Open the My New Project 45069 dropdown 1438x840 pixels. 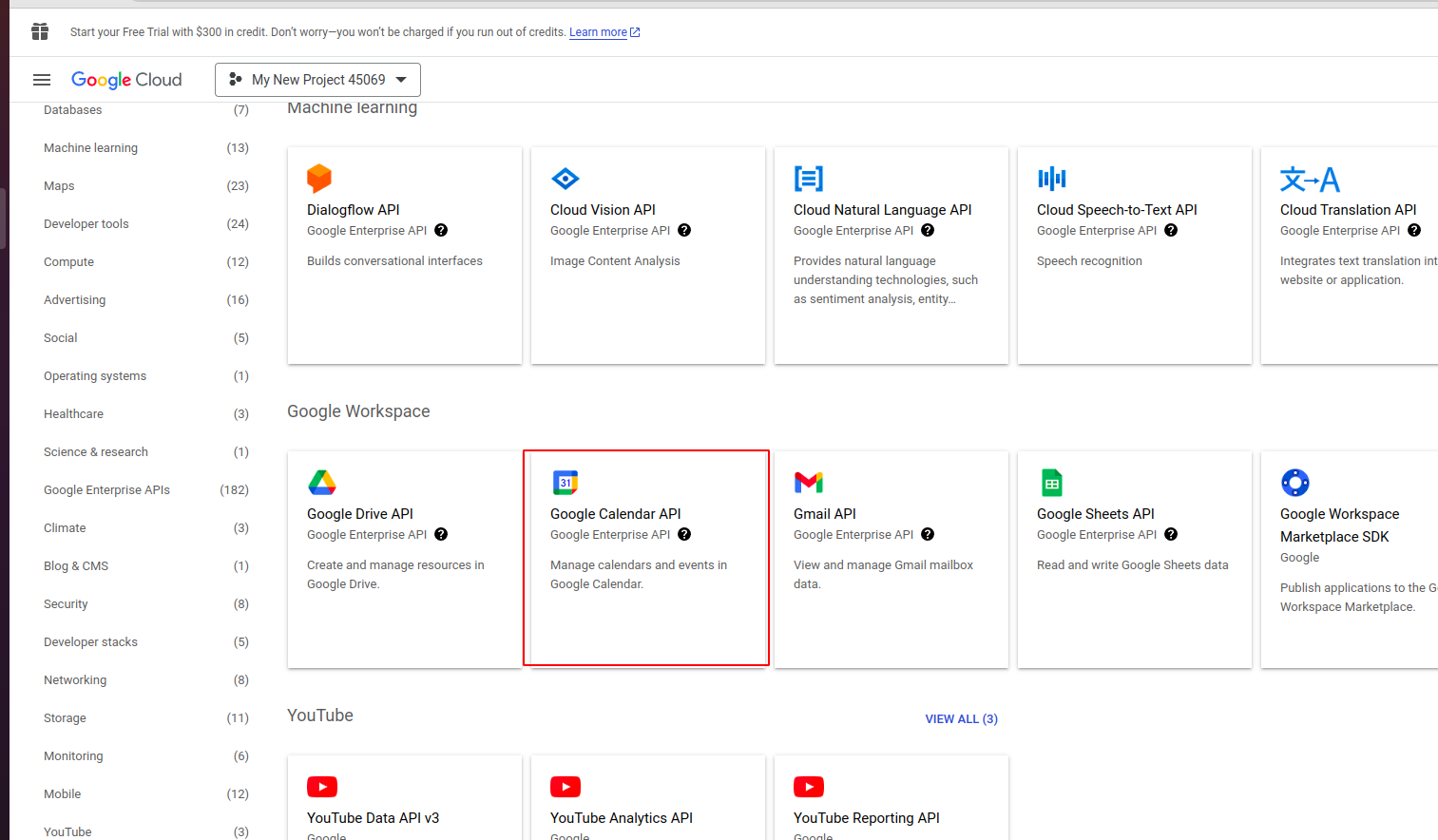coord(317,80)
